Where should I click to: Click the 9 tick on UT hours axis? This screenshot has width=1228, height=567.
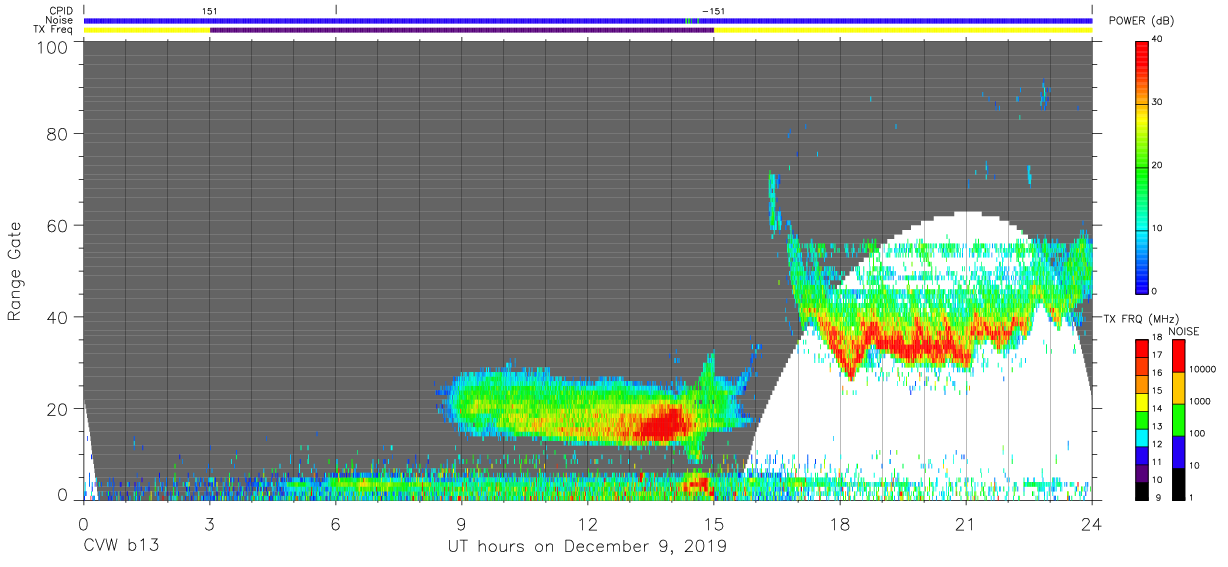(461, 522)
